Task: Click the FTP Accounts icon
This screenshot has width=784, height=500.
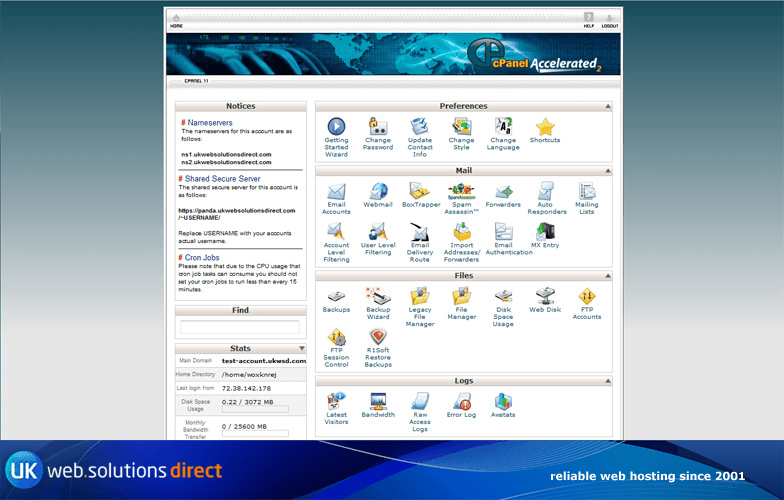Action: click(x=586, y=297)
